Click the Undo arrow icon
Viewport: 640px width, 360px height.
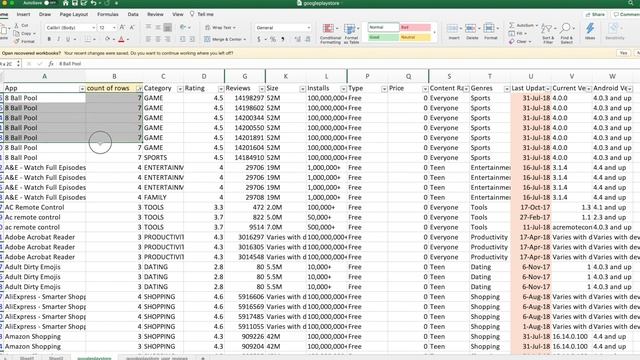tap(93, 3)
